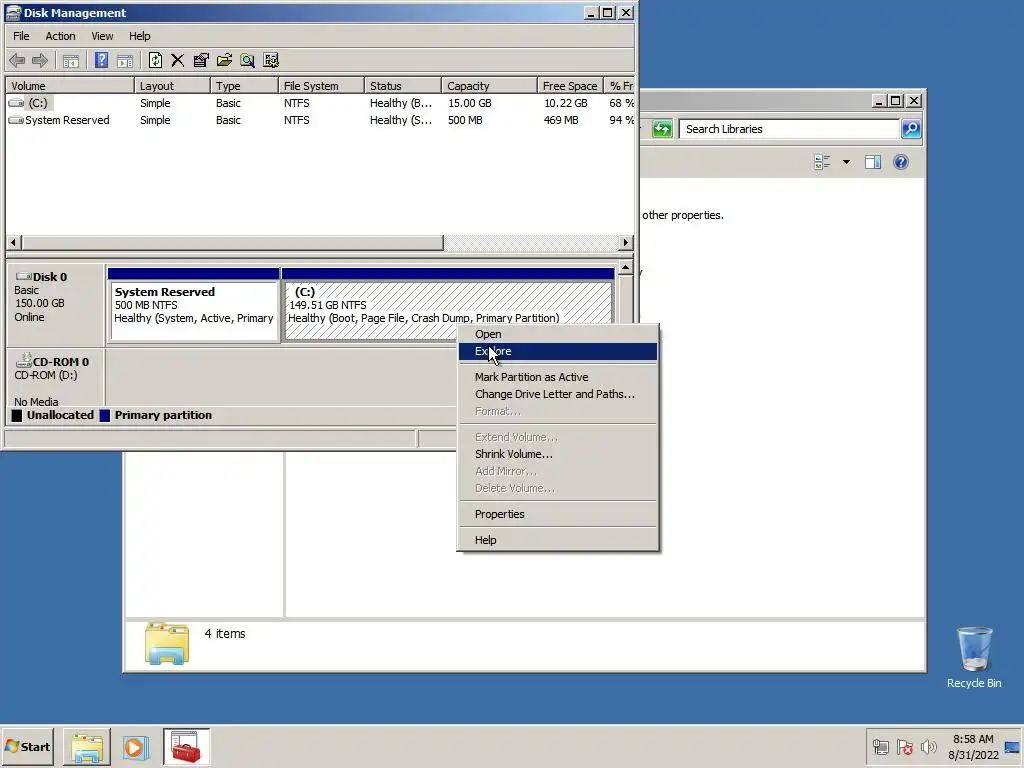Select the System Reserved partition block
Viewport: 1024px width, 768px height.
point(194,304)
